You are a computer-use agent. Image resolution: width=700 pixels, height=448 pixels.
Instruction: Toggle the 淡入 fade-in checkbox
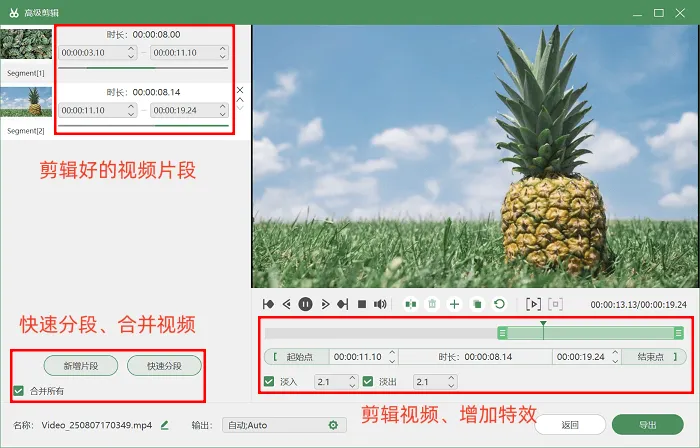(269, 382)
